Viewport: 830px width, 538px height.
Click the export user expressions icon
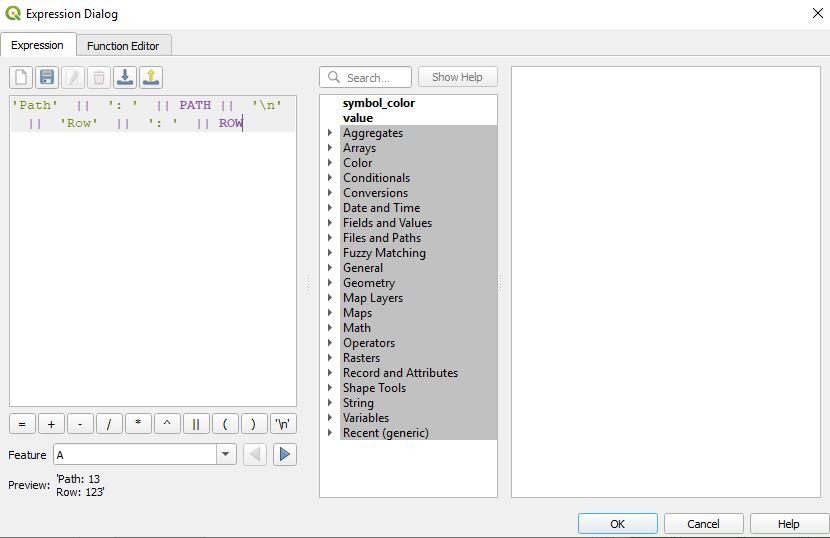coord(151,77)
